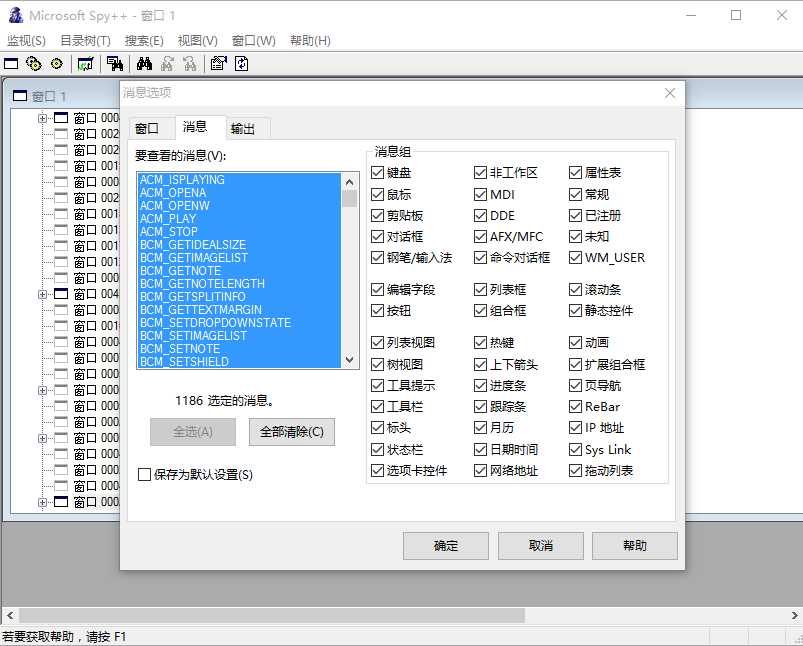Enable 保存为默认设置 checkbox
803x646 pixels.
(x=144, y=475)
